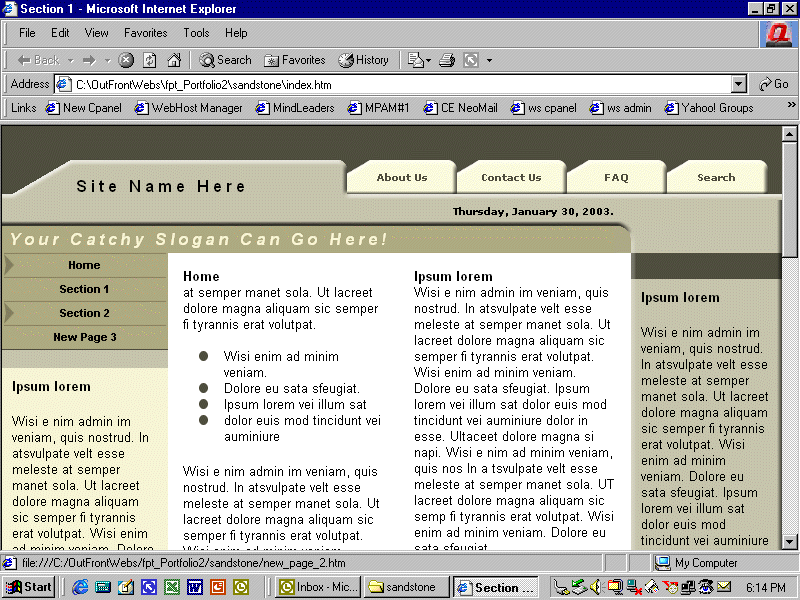Click the envelope icon in the system tray
This screenshot has width=800, height=600.
(724, 587)
